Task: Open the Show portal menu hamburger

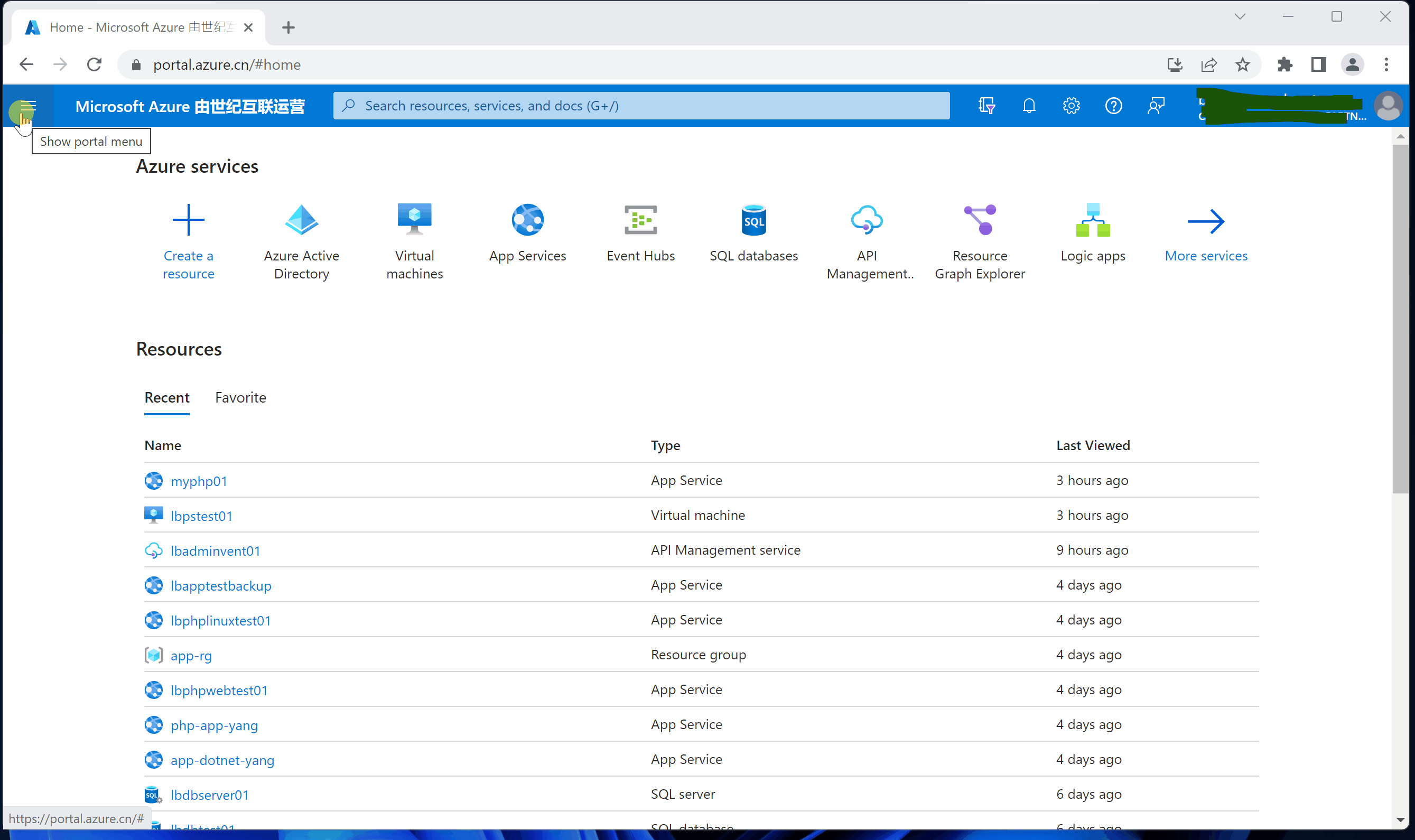Action: point(27,106)
